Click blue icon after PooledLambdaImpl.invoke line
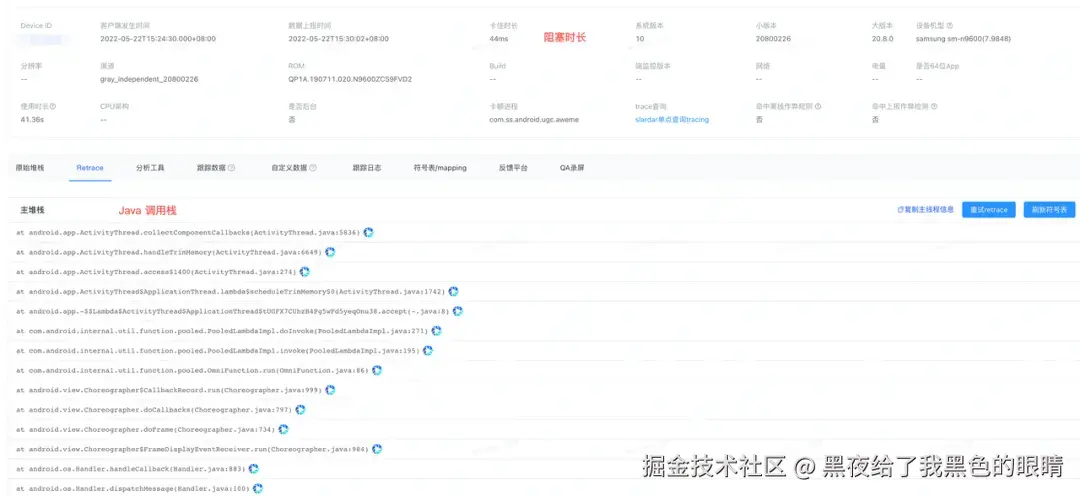This screenshot has width=1080, height=496. [428, 351]
